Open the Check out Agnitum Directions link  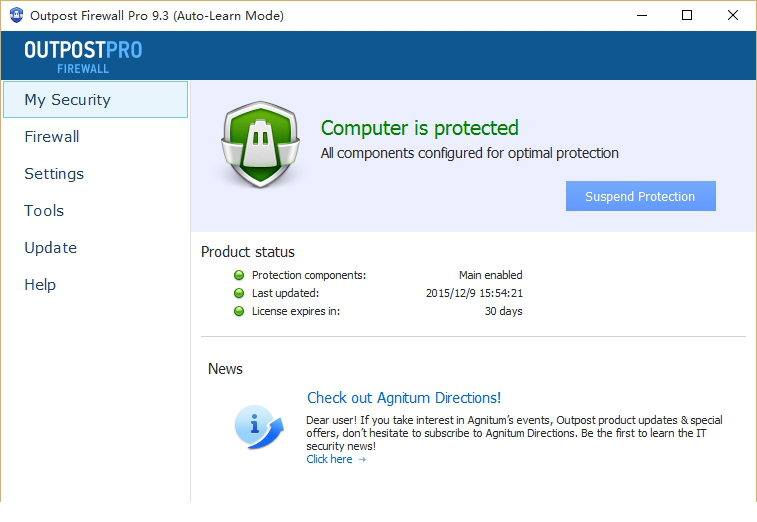click(404, 398)
